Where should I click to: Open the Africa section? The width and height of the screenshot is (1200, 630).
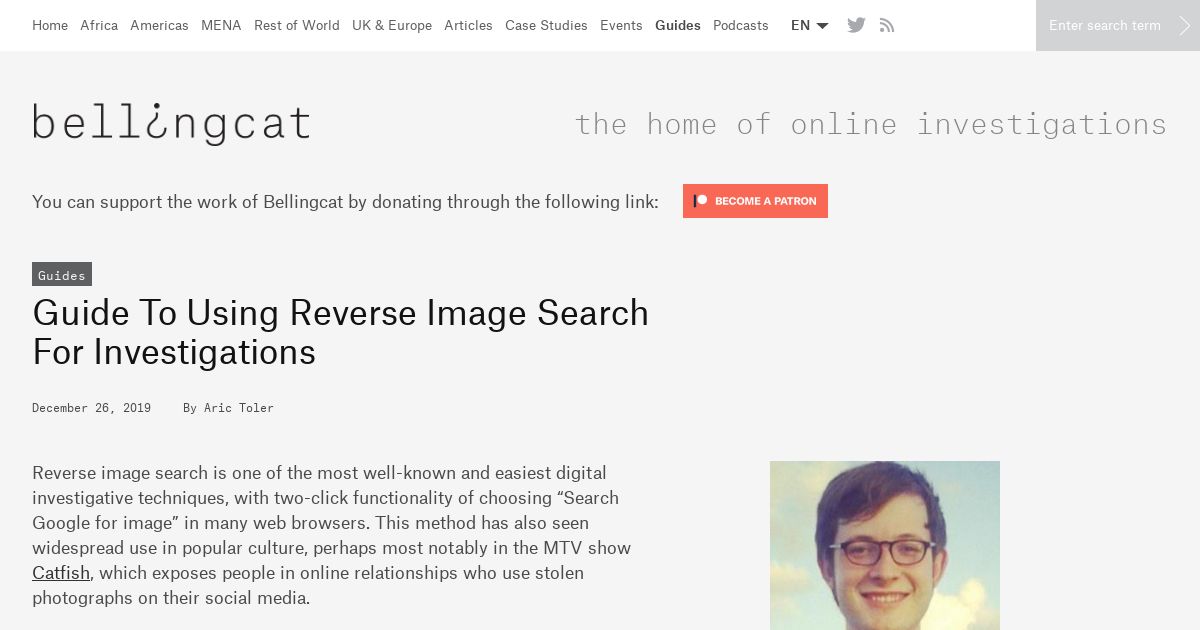[x=99, y=25]
